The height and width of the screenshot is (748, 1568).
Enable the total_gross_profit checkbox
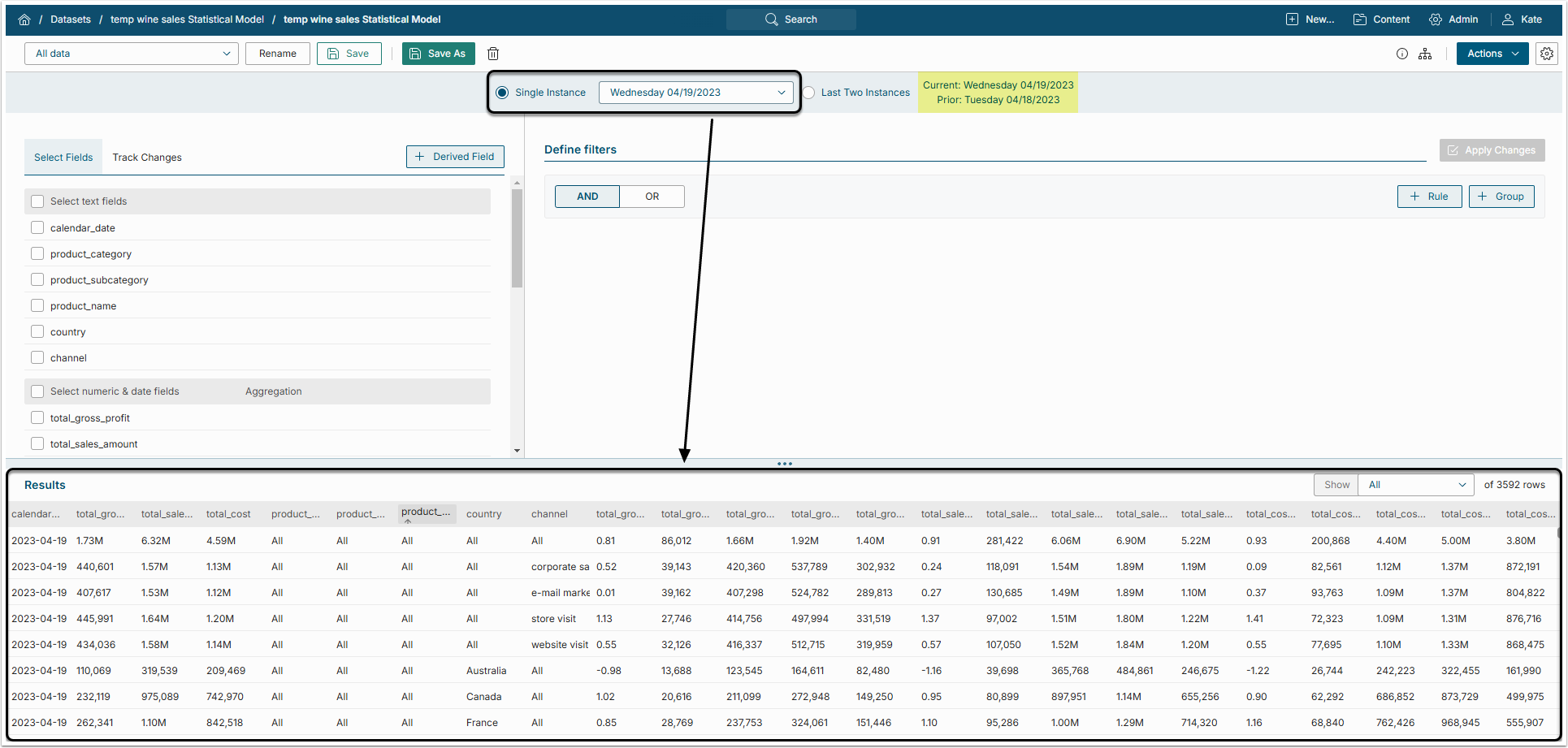pos(37,417)
